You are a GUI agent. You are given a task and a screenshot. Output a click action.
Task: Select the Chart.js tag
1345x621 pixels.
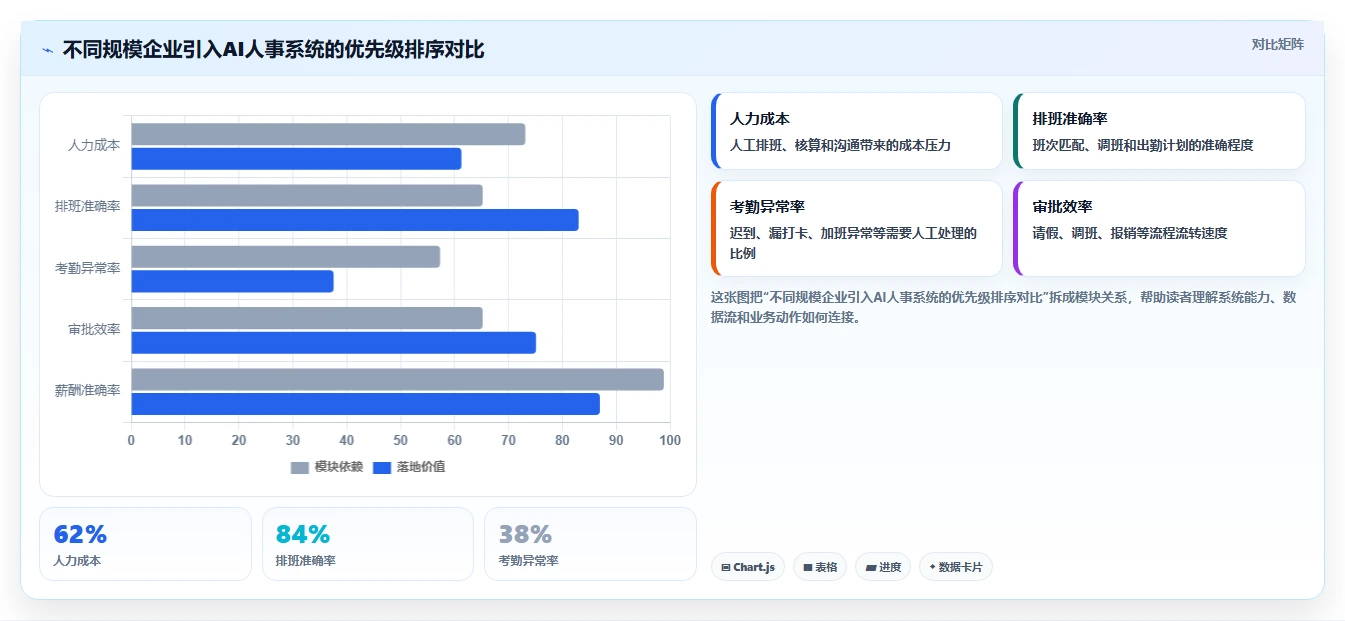748,567
